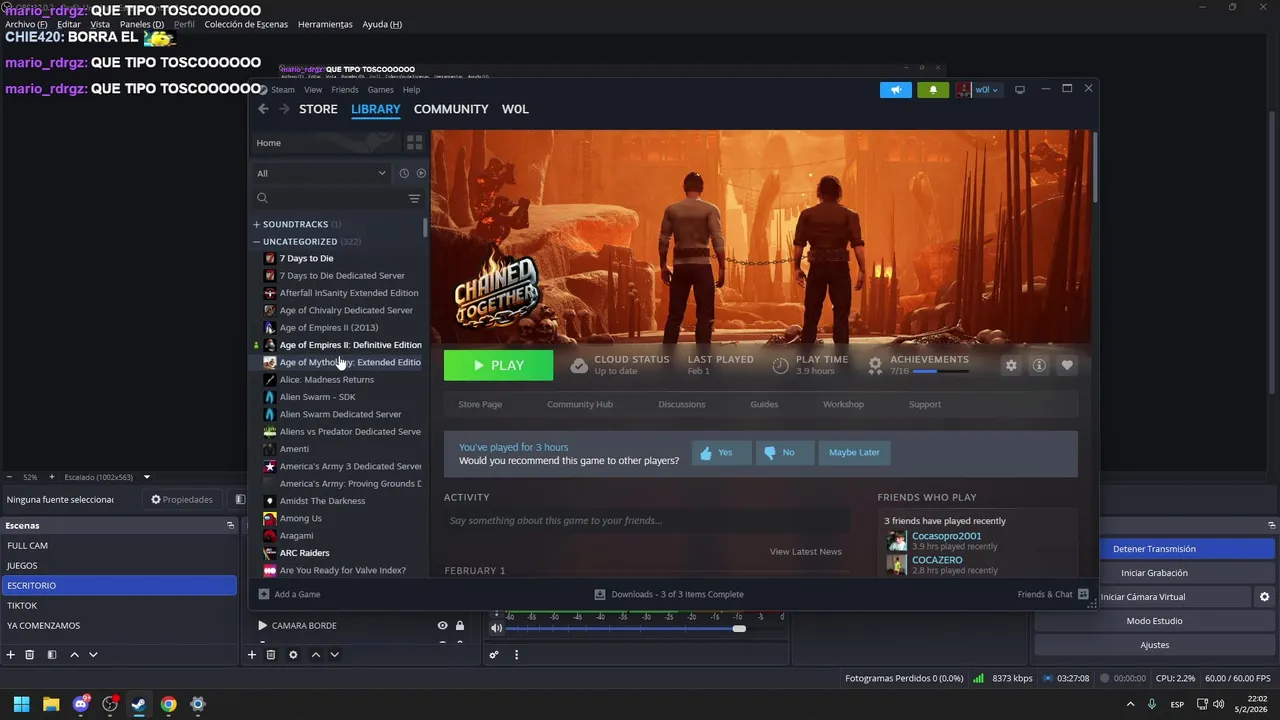Mute the OBS audio mixer speaker
1280x720 pixels.
click(496, 628)
